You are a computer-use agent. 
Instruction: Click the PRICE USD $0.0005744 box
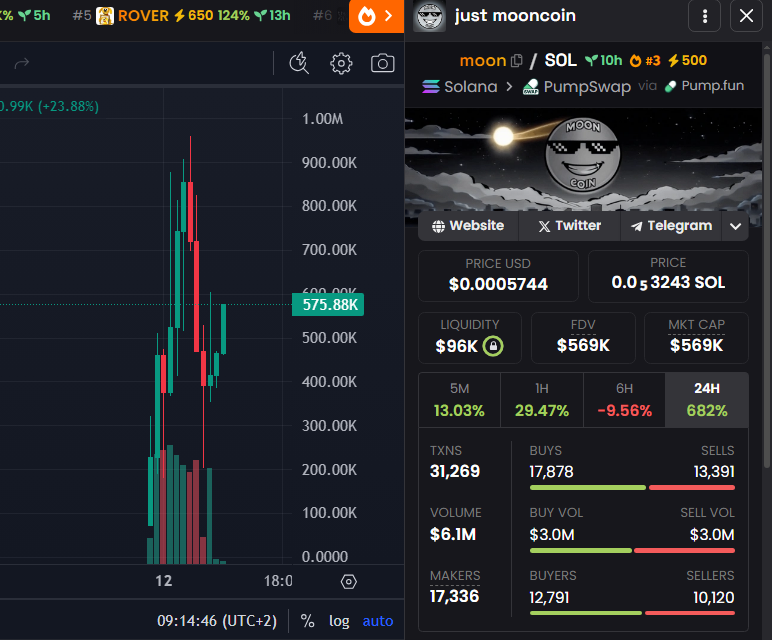(498, 276)
